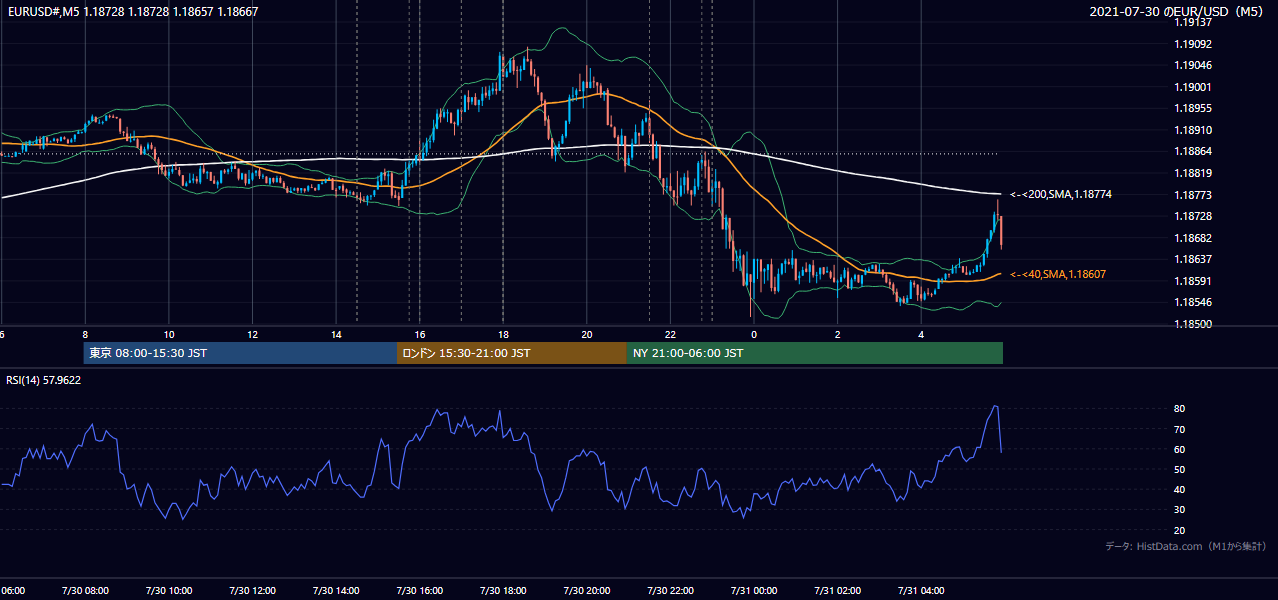Image resolution: width=1278 pixels, height=600 pixels.
Task: Select the NY 21:00-06:00 JST session bar
Action: 815,353
